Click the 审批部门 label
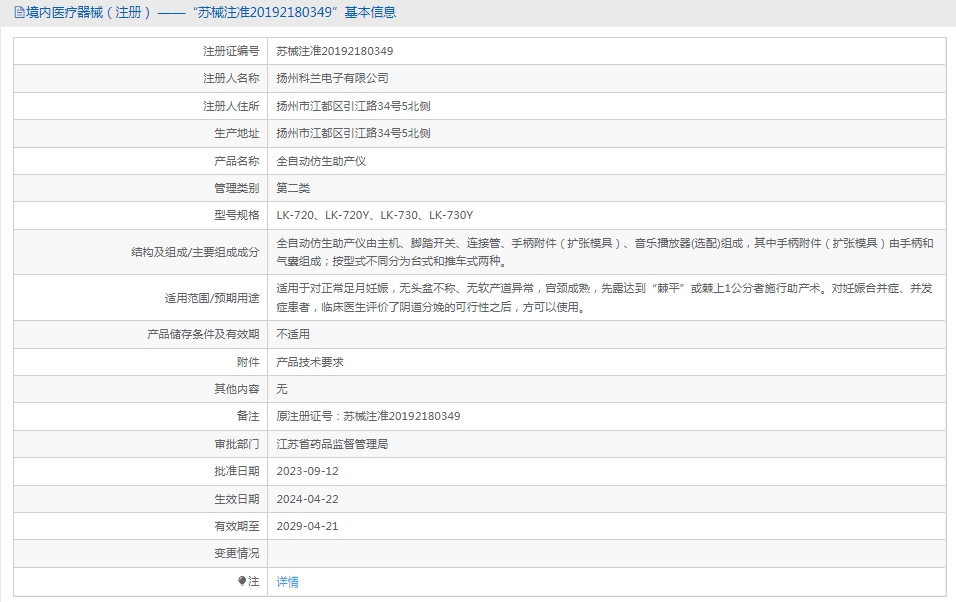Screen dimensions: 956x602 click(x=237, y=444)
